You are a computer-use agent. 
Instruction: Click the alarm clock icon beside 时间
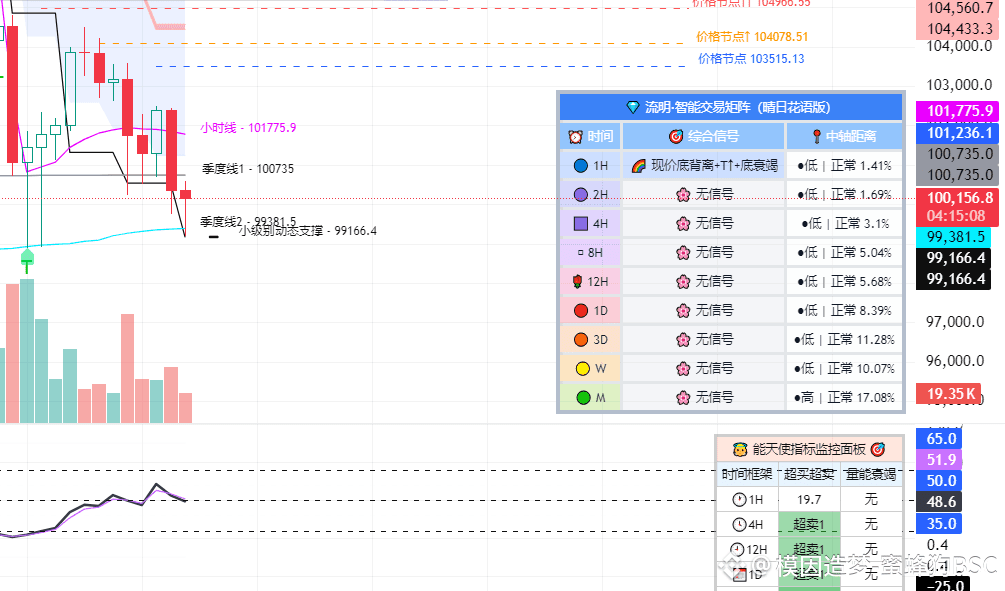click(x=576, y=137)
